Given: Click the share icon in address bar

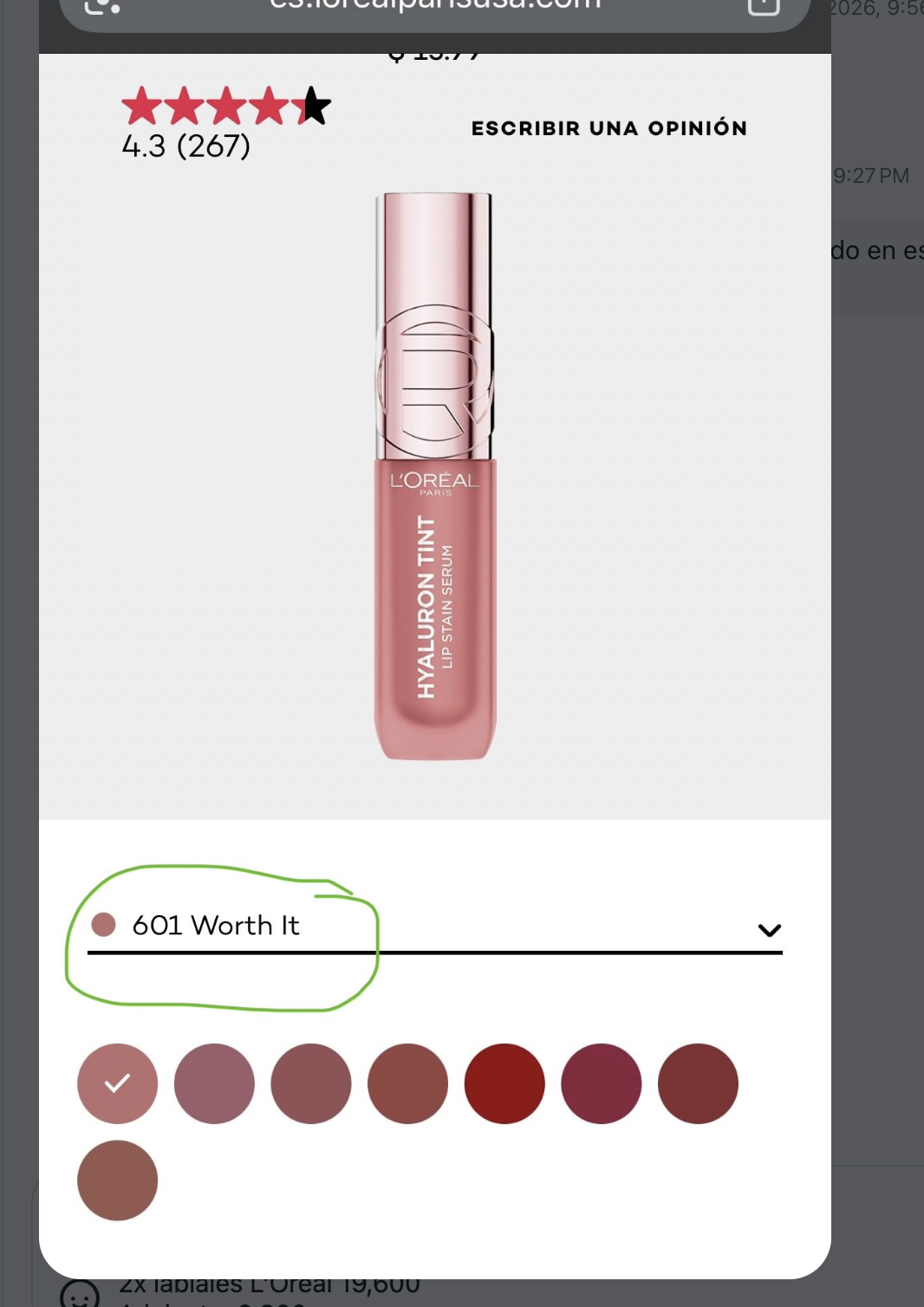Looking at the screenshot, I should tap(764, 5).
